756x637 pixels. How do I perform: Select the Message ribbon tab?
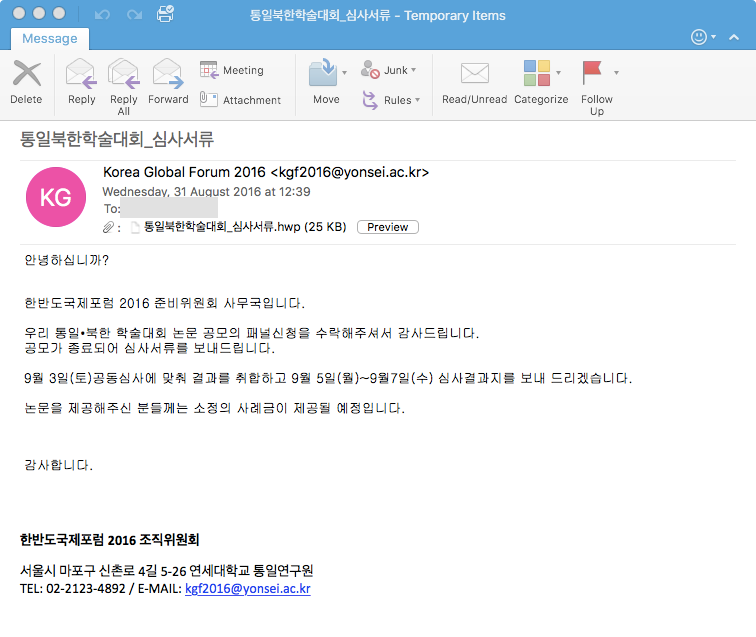49,38
